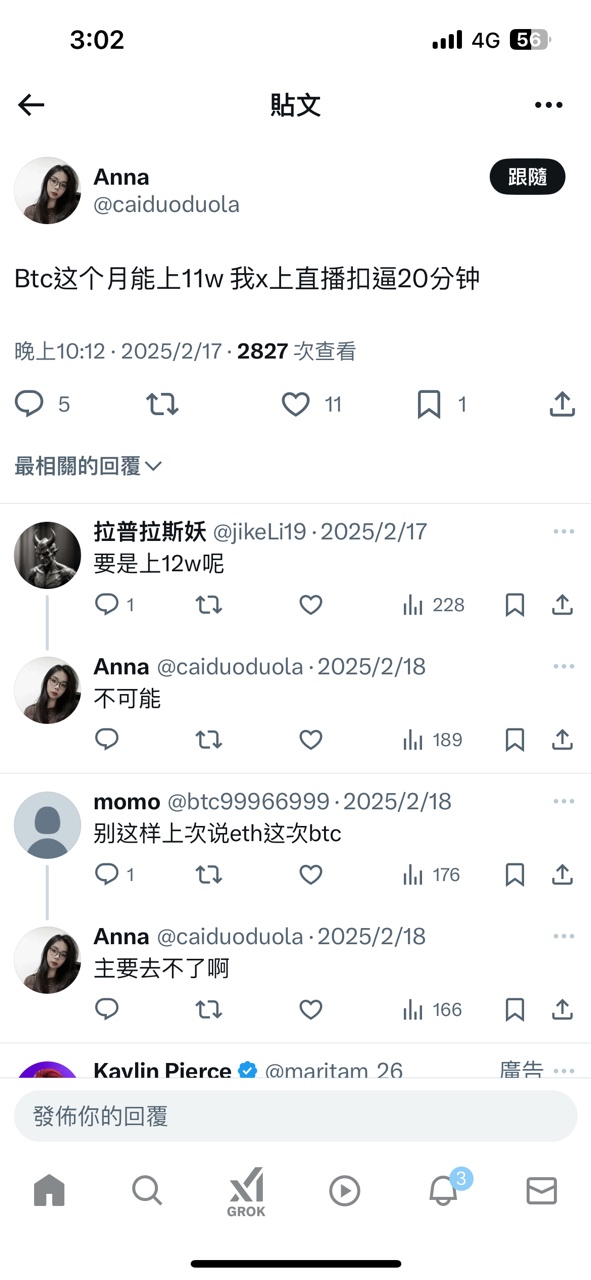The width and height of the screenshot is (591, 1280).
Task: Open the Grok tab
Action: point(246,1192)
